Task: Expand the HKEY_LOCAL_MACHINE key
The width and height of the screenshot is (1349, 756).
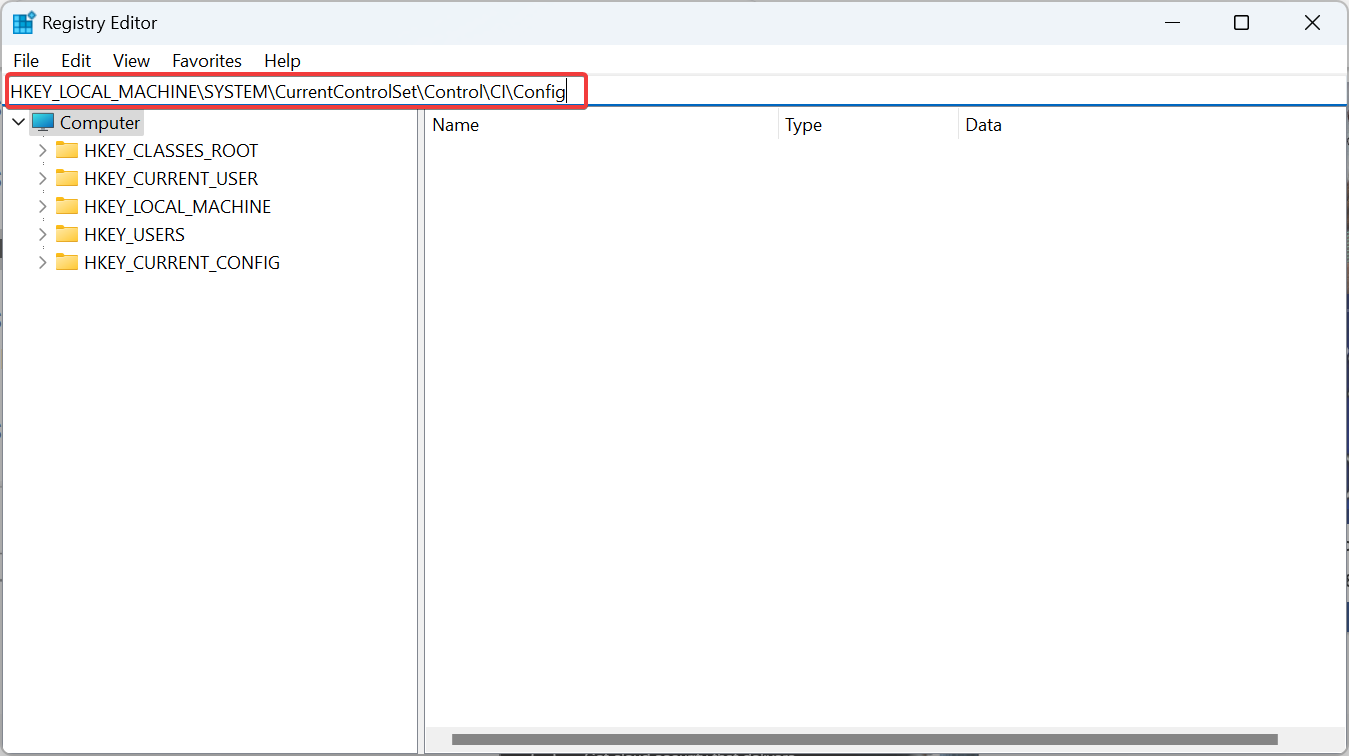Action: tap(42, 207)
